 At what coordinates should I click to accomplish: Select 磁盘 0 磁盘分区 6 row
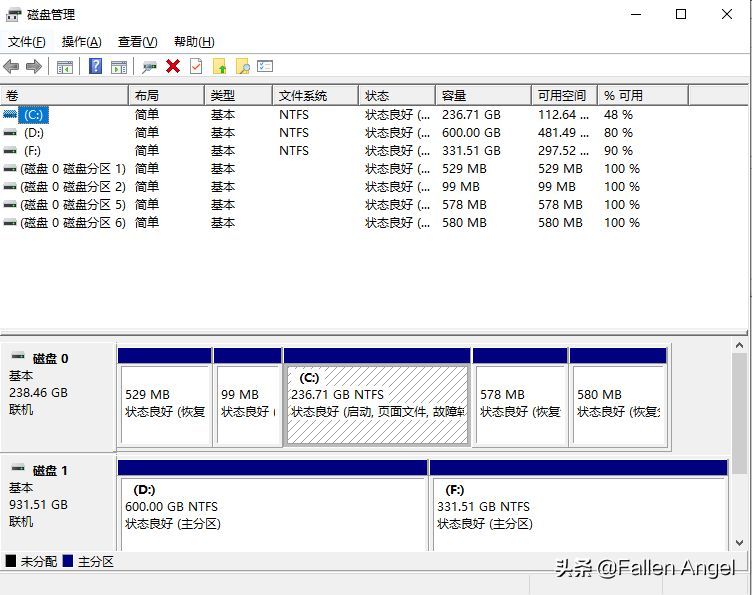73,223
